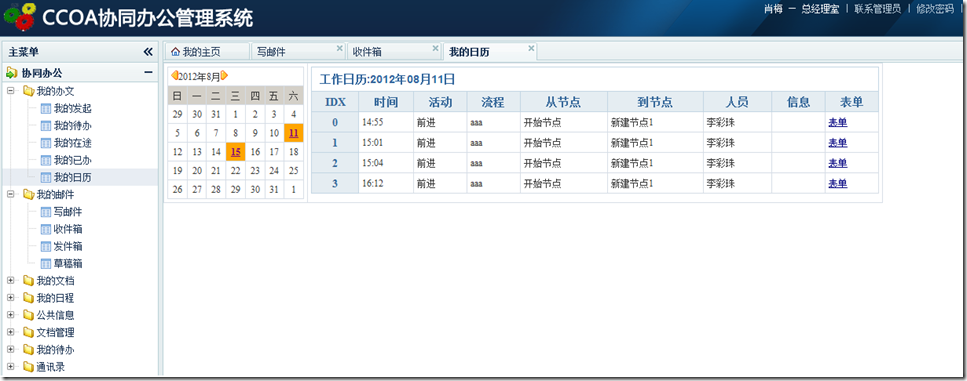Open 收件箱 from the sidebar tree
This screenshot has width=967, height=381.
pyautogui.click(x=68, y=229)
